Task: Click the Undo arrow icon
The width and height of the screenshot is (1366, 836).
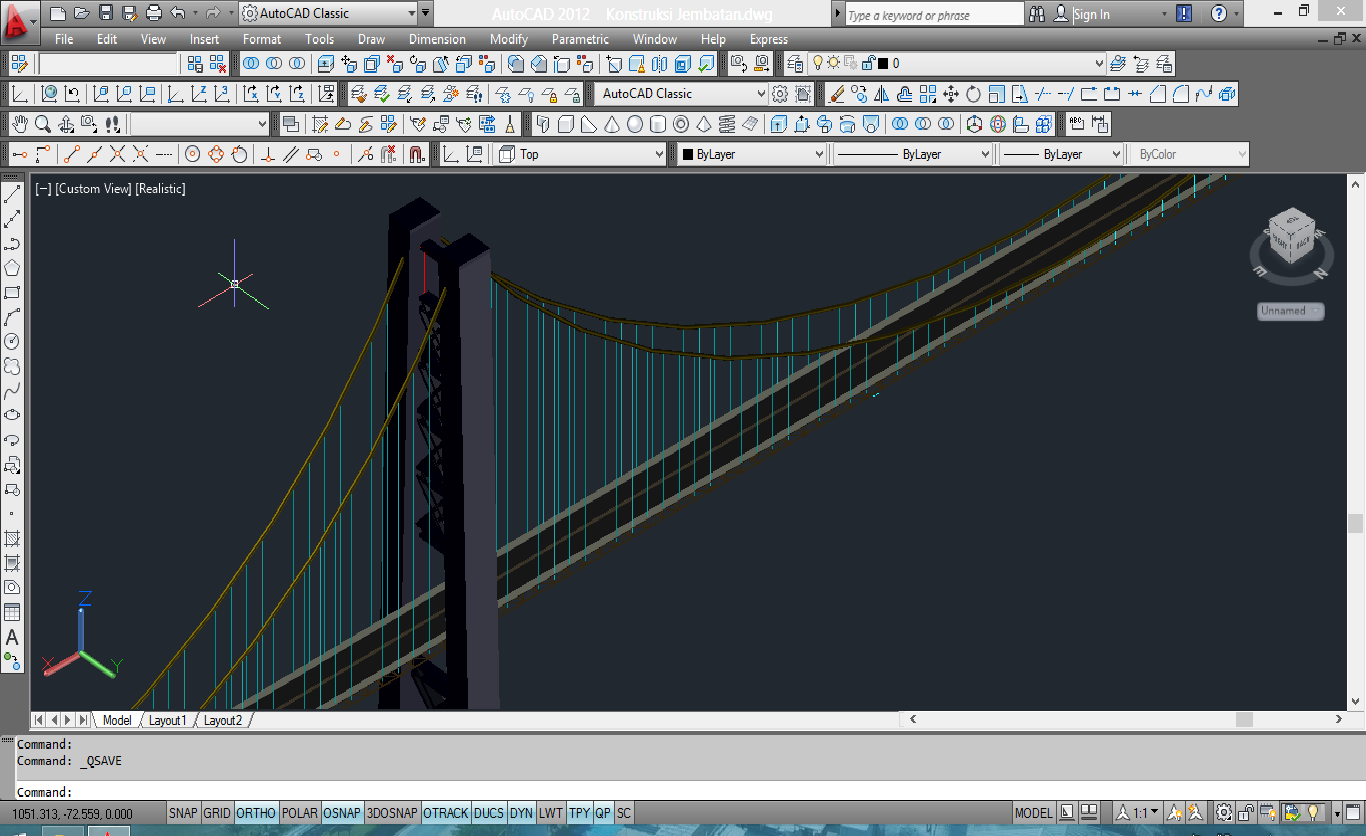Action: click(x=178, y=13)
